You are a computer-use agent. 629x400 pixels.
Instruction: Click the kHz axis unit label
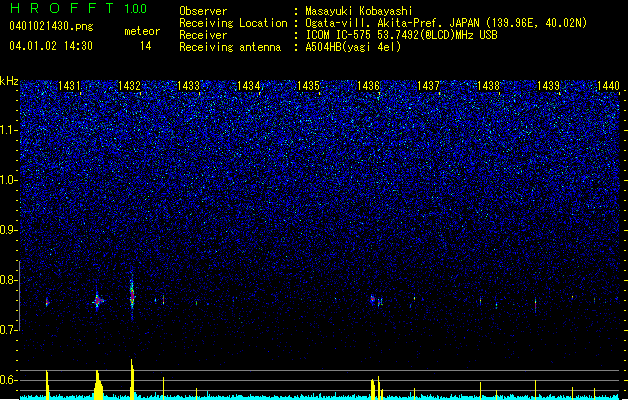click(9, 81)
